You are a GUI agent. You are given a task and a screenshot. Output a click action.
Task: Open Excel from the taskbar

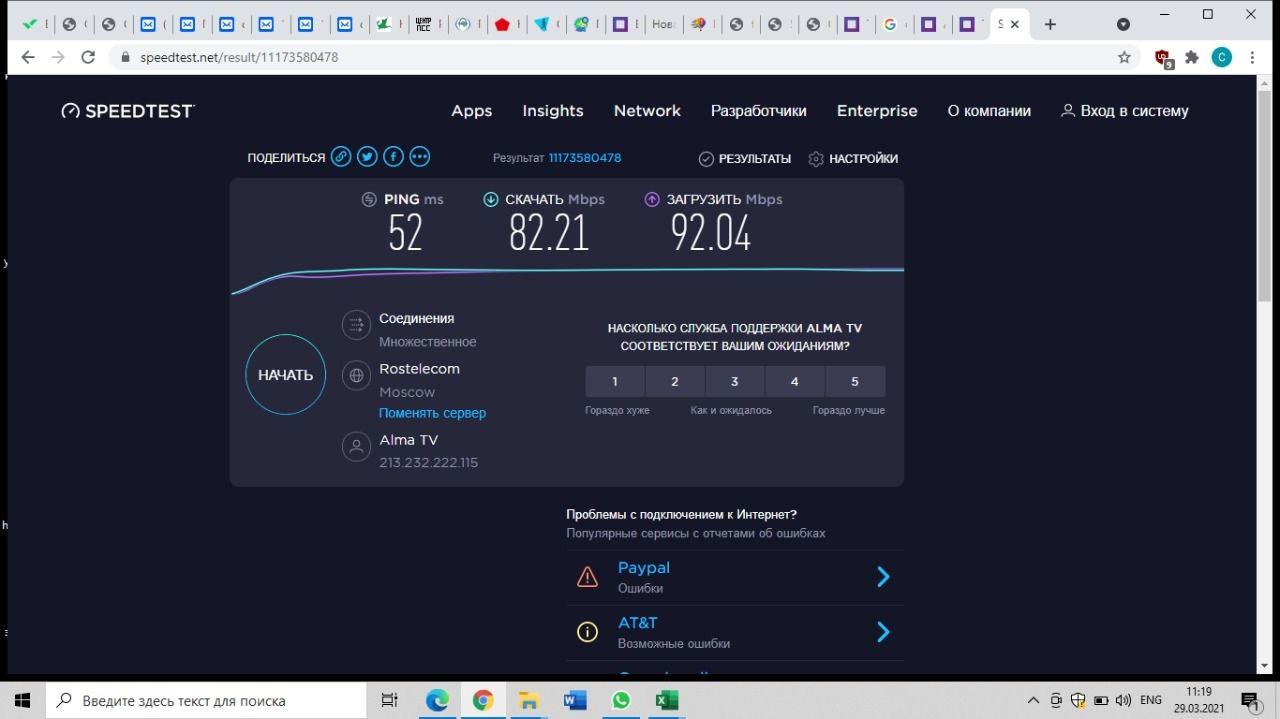point(666,701)
